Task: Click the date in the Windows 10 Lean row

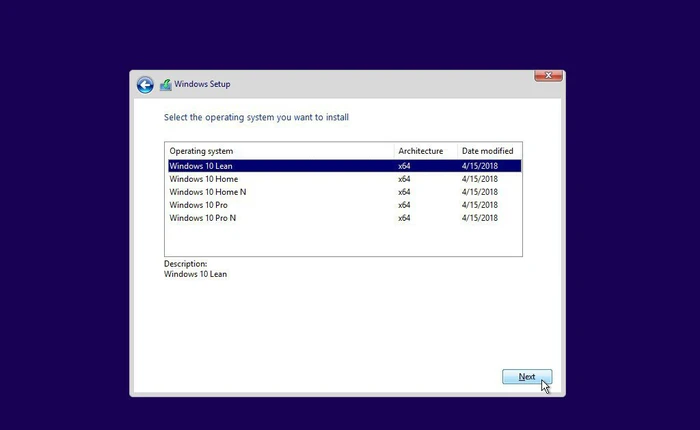Action: pos(479,166)
